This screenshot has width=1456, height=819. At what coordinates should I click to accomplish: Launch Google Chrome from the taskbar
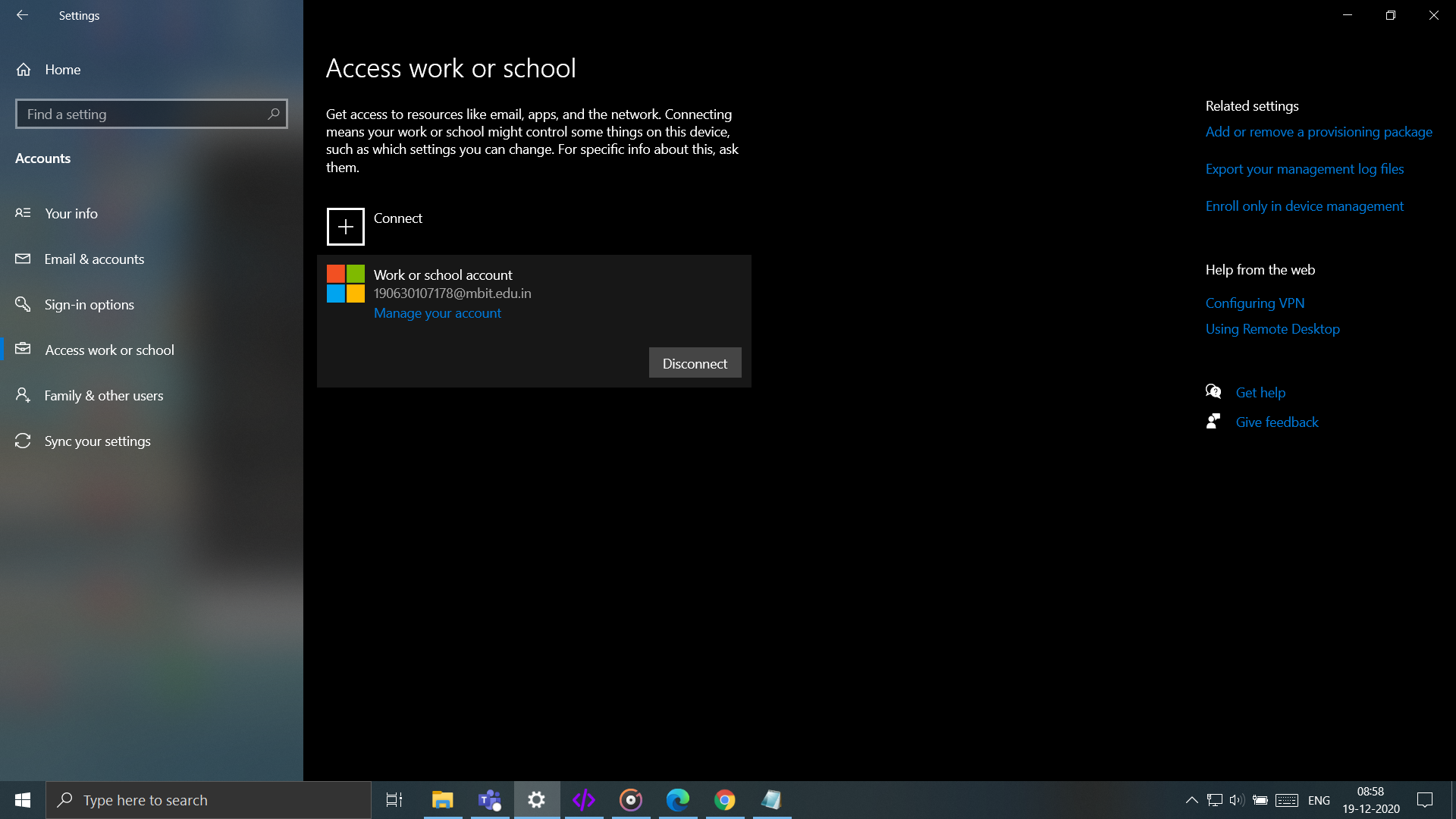[x=724, y=799]
